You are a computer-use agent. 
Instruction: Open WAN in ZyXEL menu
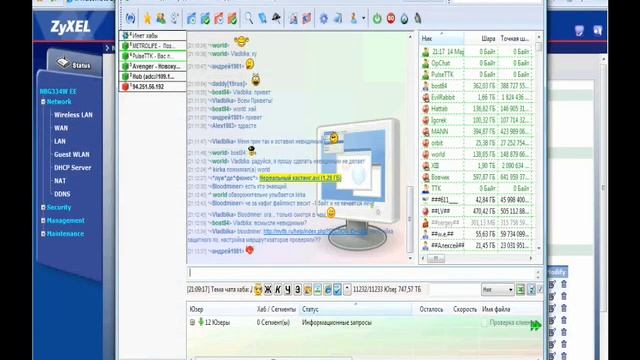(61, 128)
